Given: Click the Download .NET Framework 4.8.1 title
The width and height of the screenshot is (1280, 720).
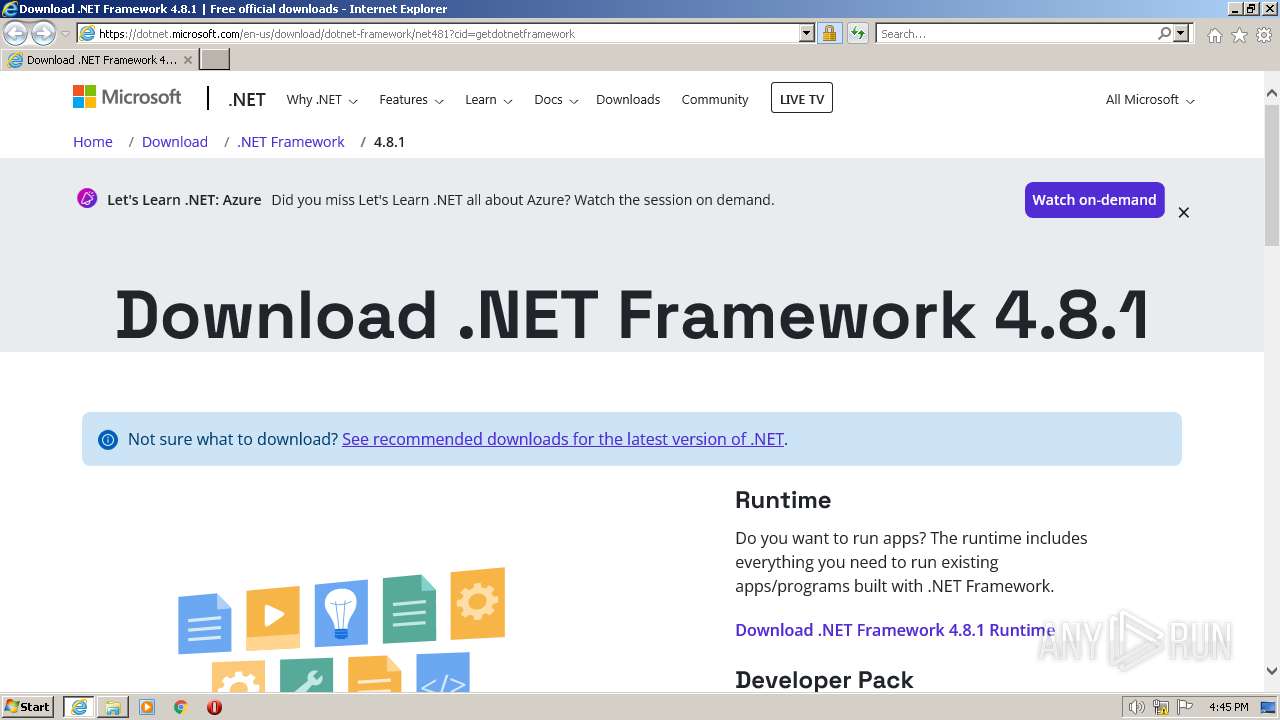Looking at the screenshot, I should coord(632,315).
